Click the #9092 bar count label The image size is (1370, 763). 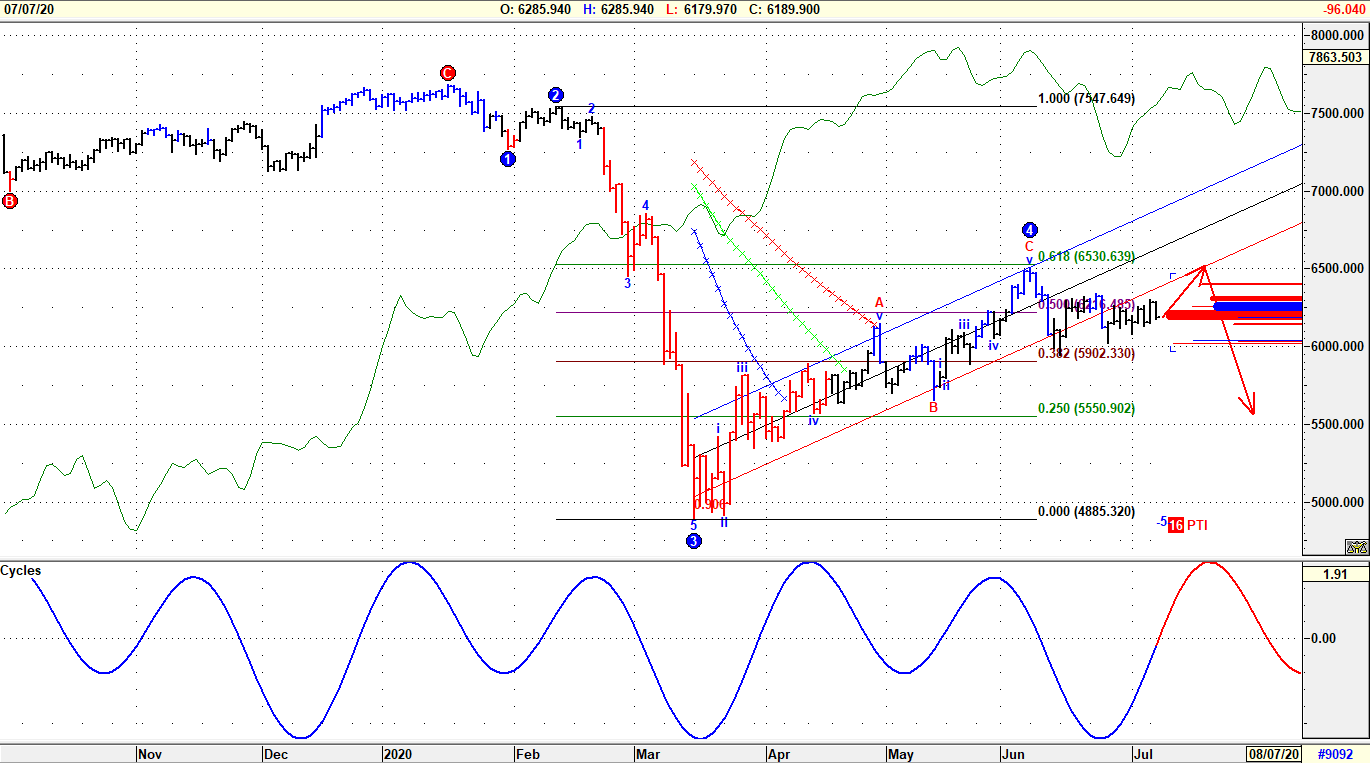[x=1336, y=753]
